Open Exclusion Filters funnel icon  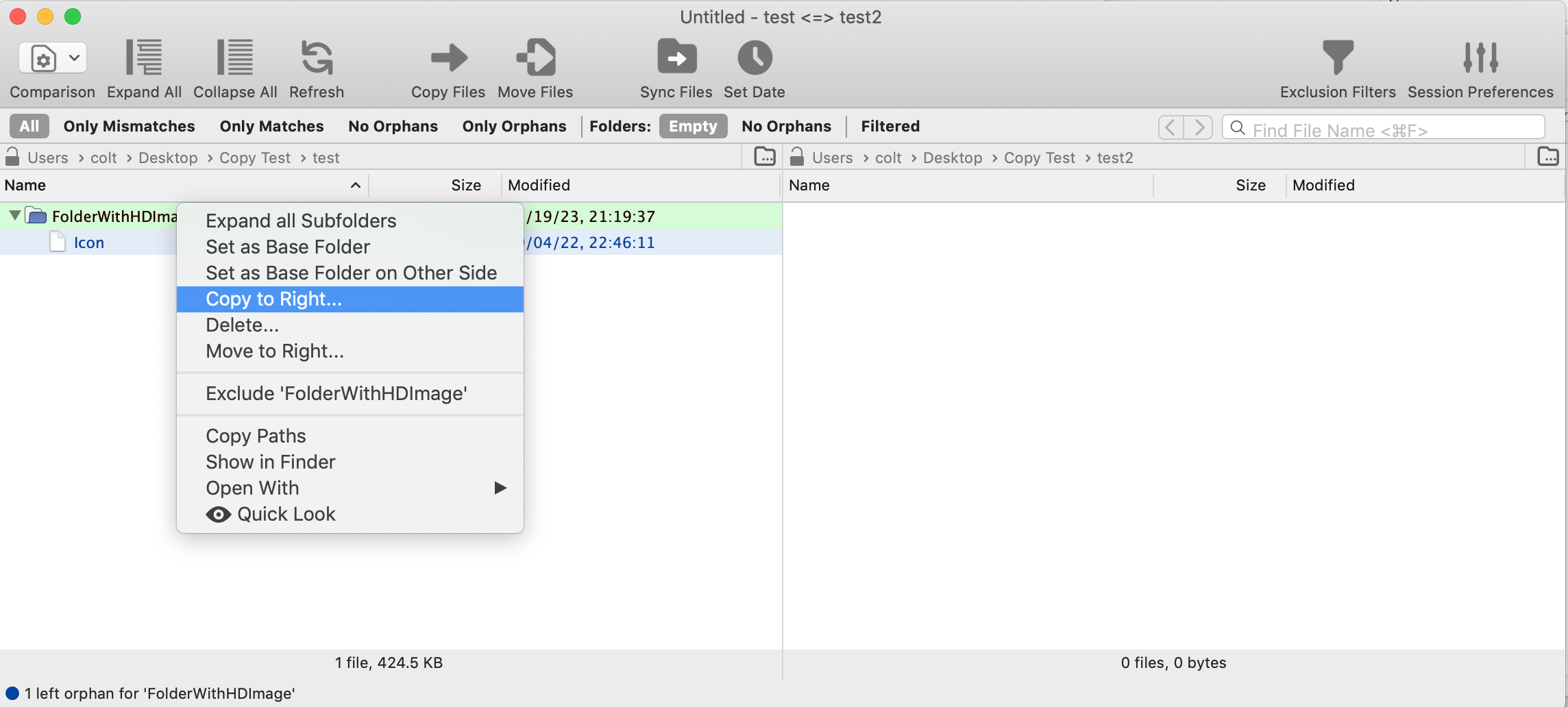coord(1337,58)
